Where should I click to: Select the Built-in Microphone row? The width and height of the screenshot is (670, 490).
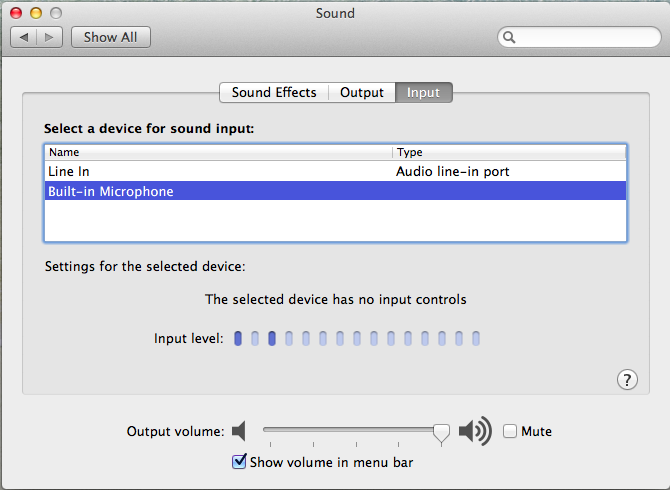[200, 191]
